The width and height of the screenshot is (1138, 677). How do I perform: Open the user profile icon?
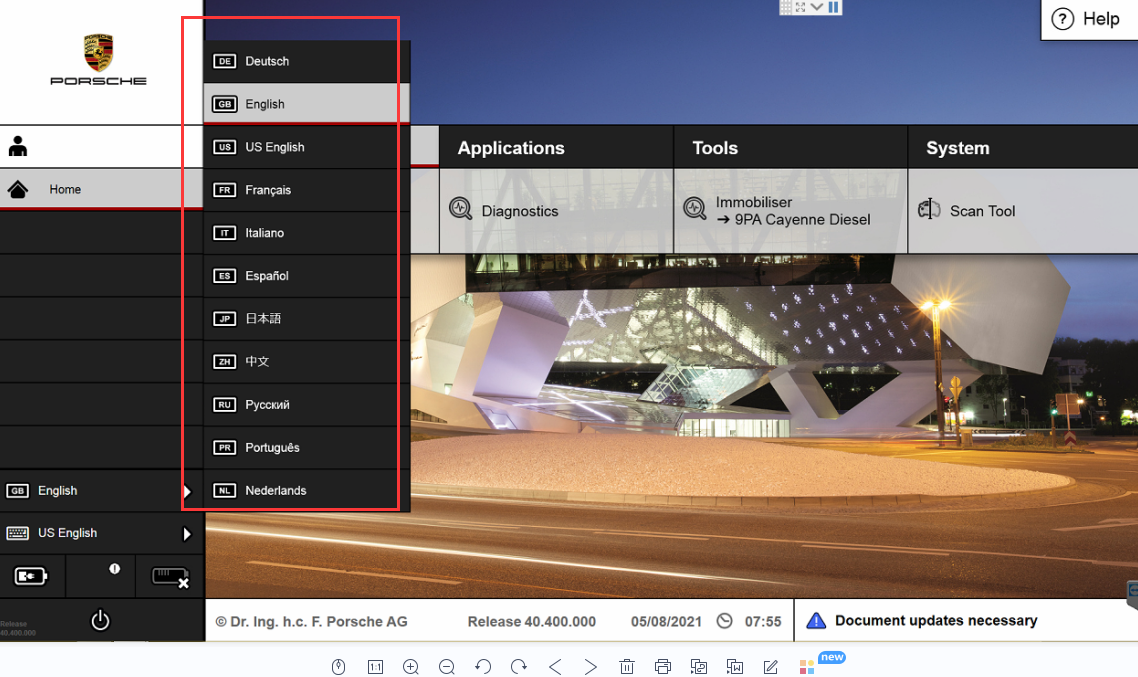coord(18,147)
